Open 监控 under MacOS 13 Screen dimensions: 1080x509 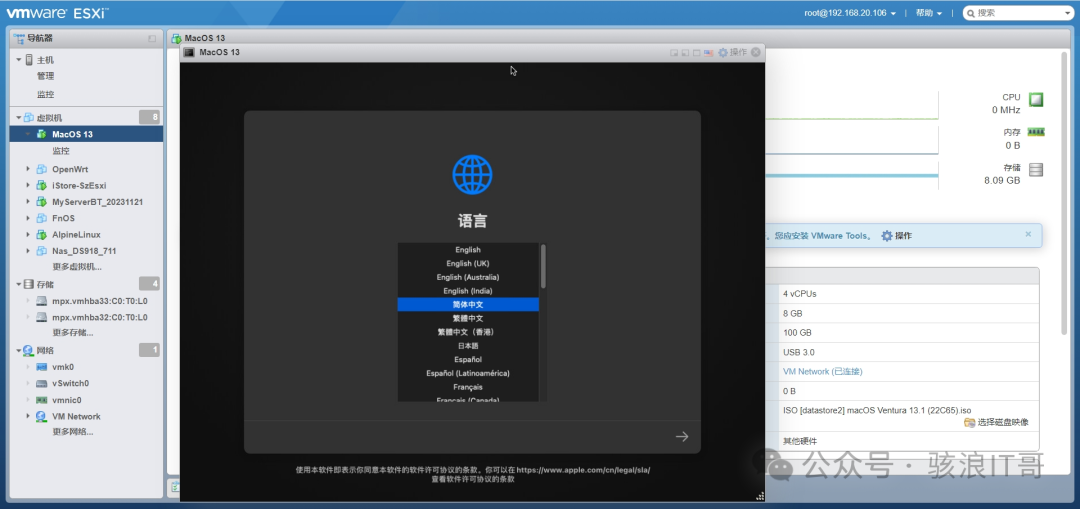point(61,151)
